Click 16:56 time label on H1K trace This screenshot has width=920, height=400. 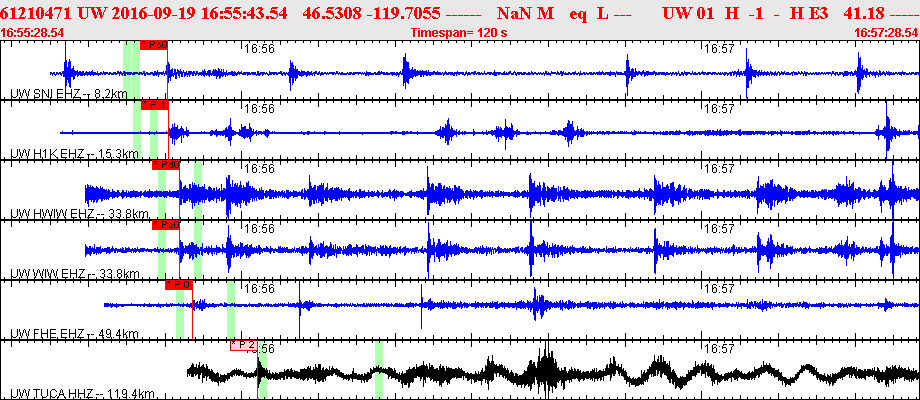[259, 109]
